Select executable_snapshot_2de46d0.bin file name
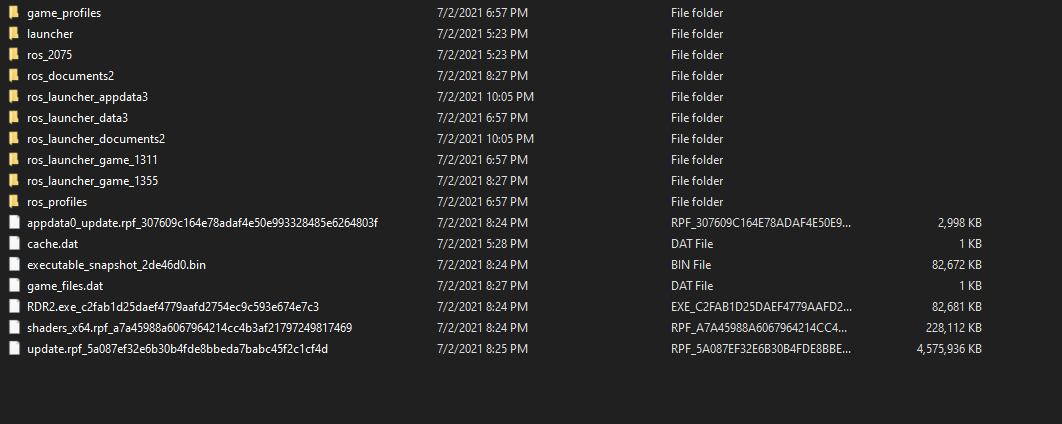This screenshot has width=1062, height=424. pos(116,265)
